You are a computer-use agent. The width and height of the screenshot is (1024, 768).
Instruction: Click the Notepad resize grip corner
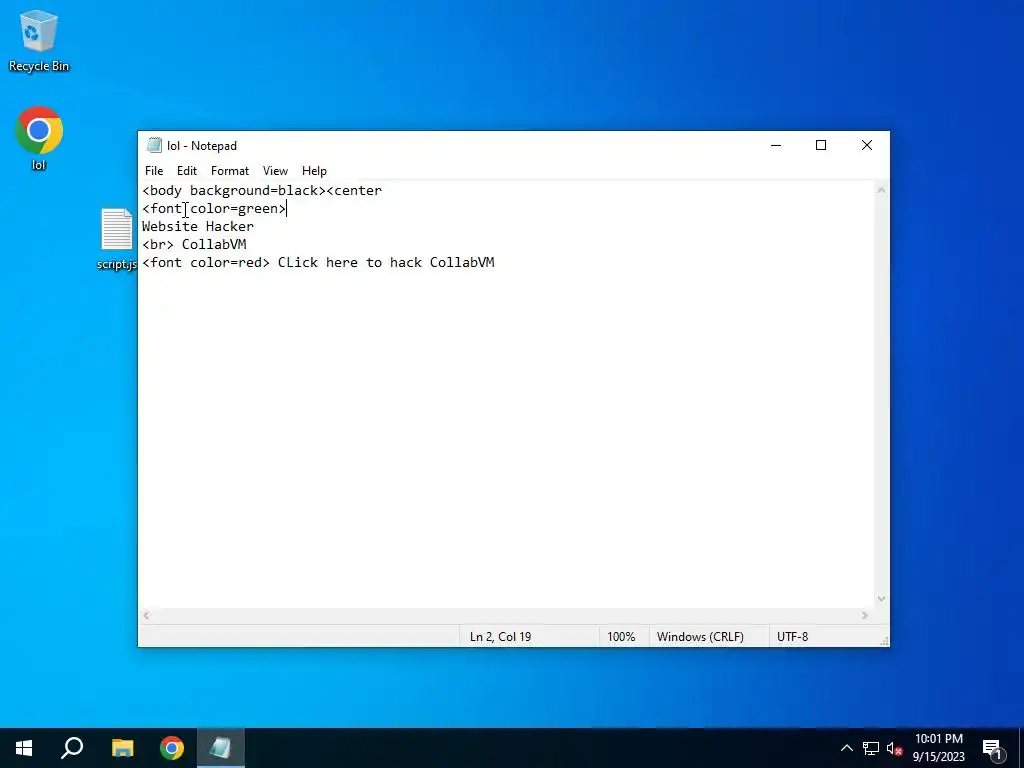(x=884, y=642)
